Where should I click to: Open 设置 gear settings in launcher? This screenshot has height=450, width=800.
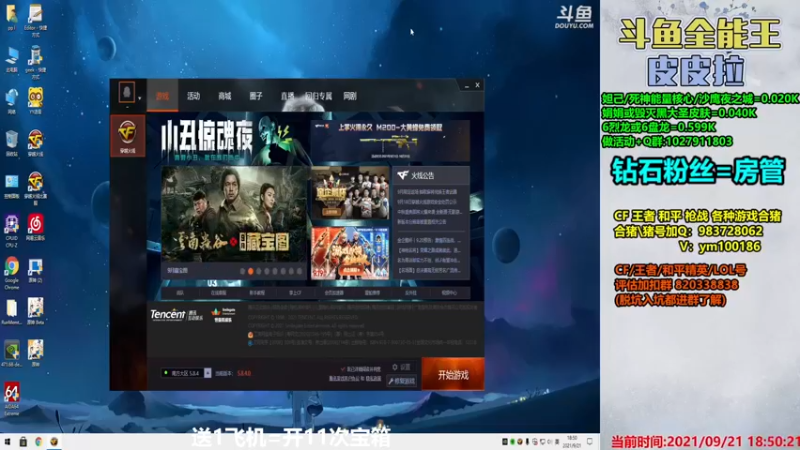(x=401, y=367)
